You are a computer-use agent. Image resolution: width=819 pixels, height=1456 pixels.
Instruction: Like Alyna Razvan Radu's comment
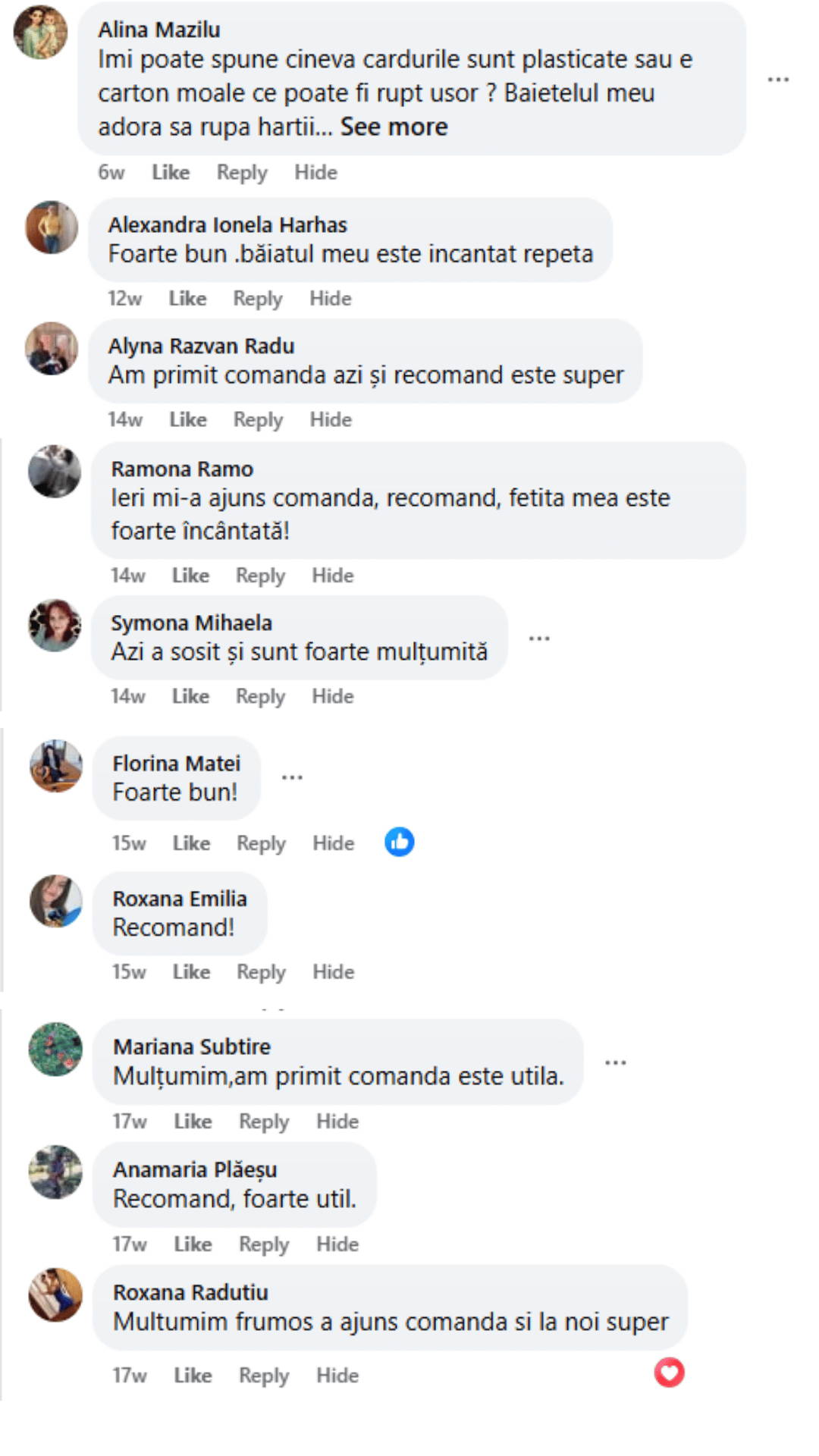187,419
